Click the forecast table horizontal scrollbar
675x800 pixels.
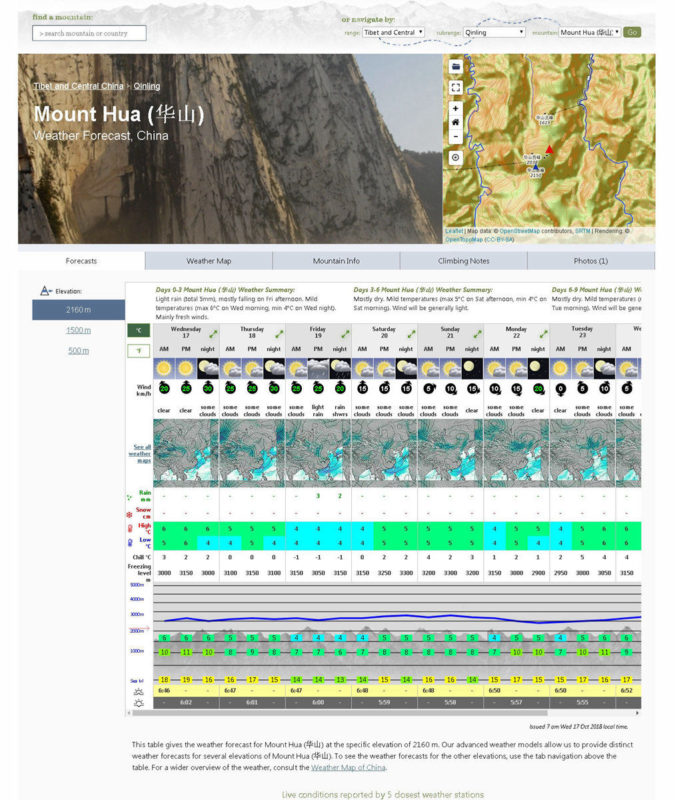pos(340,713)
